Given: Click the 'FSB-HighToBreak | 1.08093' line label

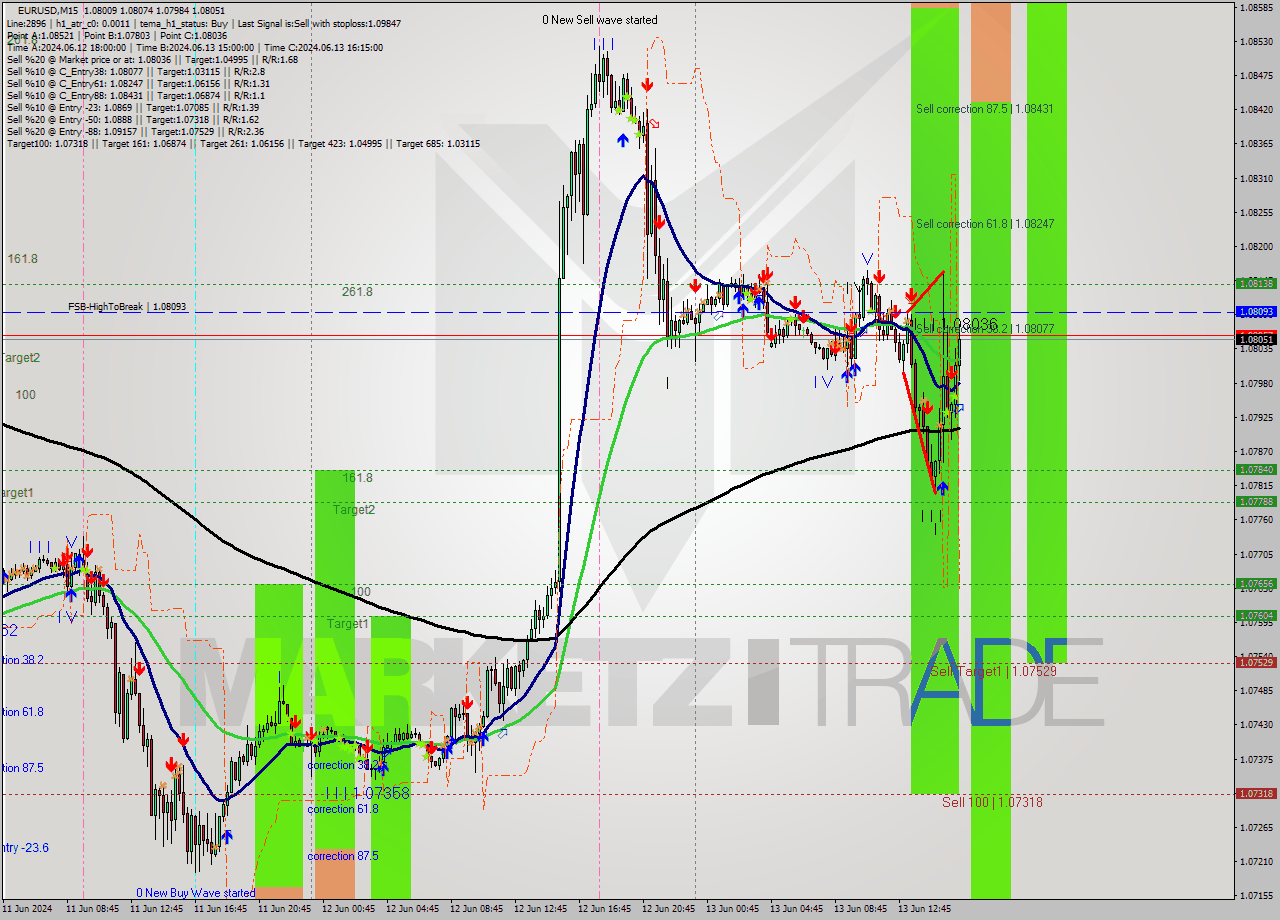Looking at the screenshot, I should [x=127, y=306].
